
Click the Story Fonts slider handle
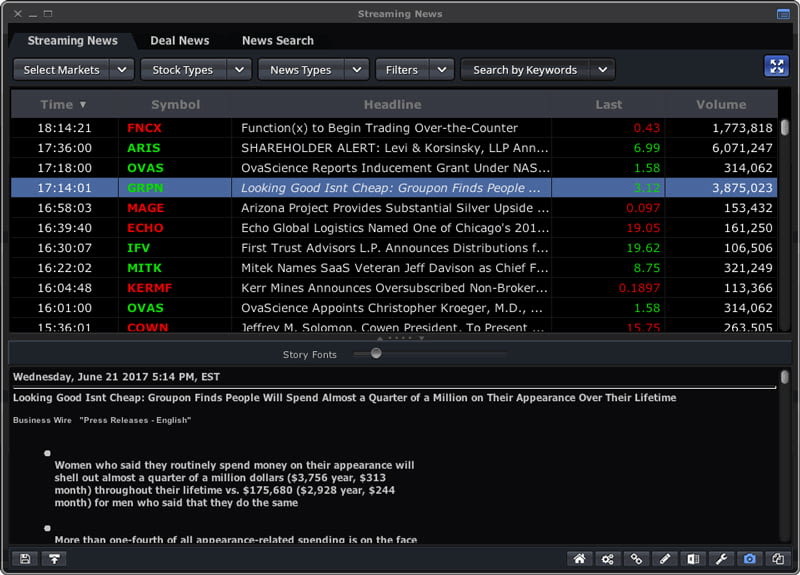click(376, 353)
